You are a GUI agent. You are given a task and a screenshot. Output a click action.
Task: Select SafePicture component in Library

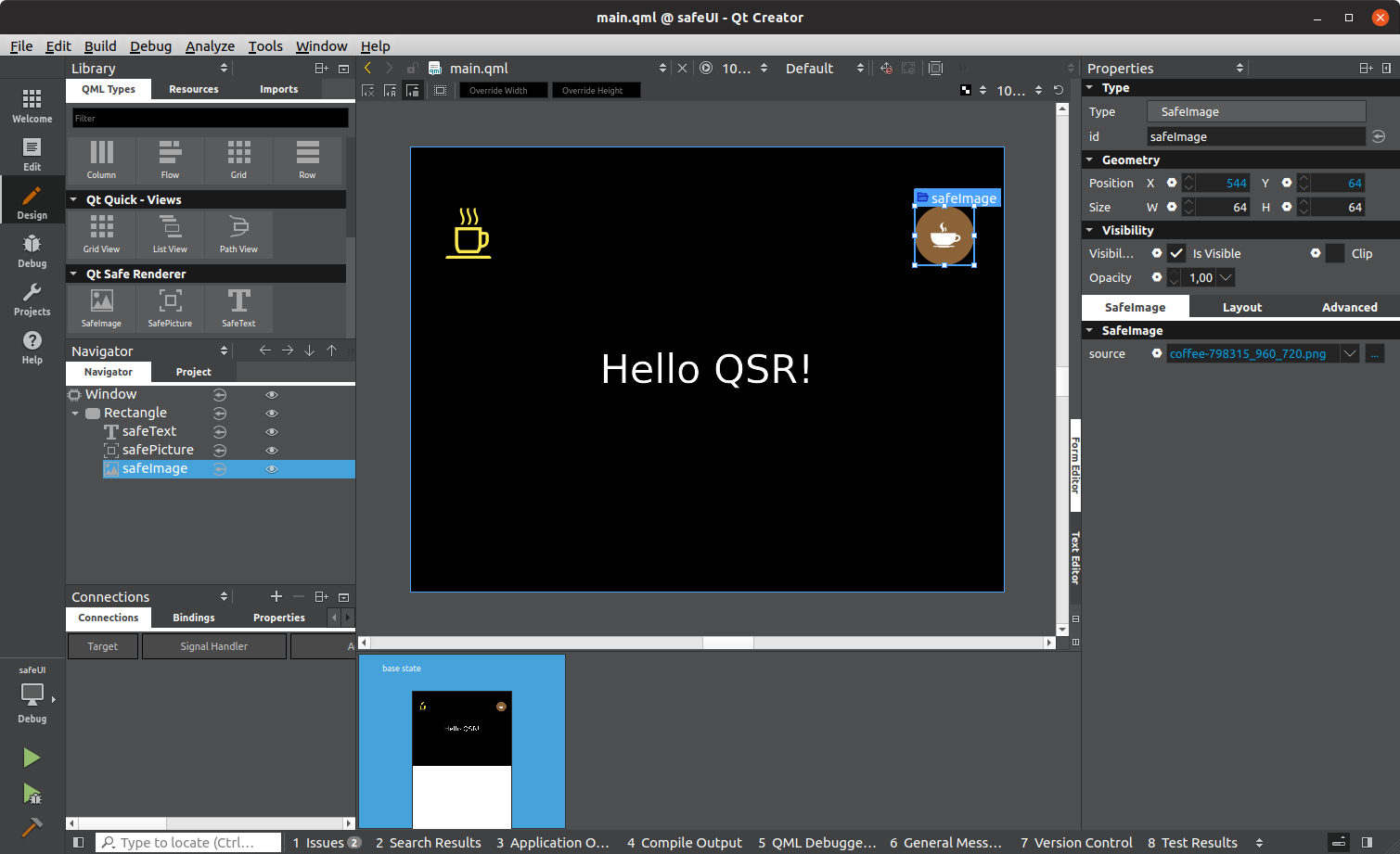tap(170, 307)
